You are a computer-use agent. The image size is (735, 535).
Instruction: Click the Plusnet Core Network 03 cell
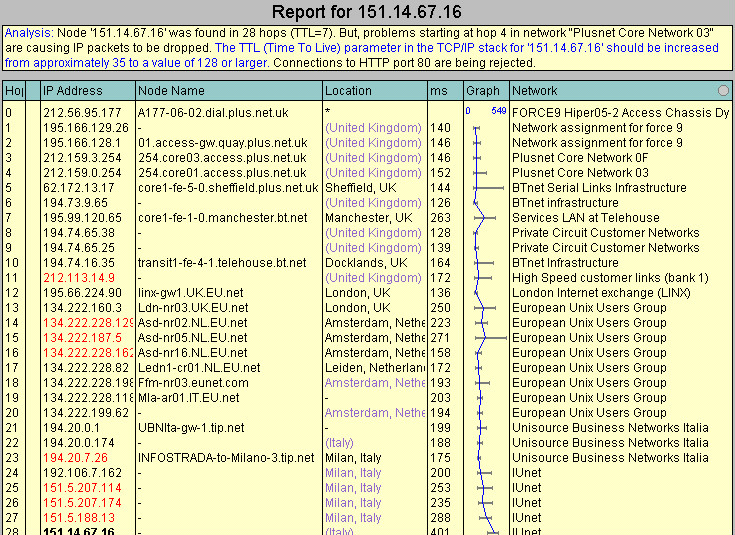pos(580,173)
